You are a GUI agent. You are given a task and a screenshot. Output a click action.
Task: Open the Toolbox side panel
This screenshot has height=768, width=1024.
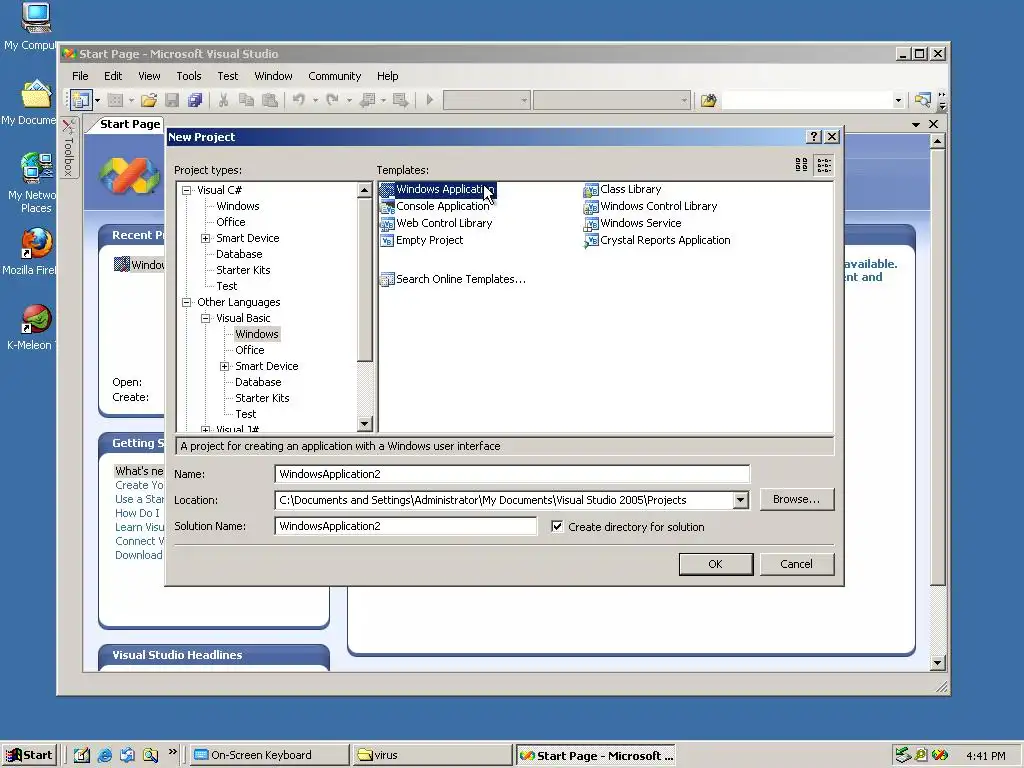[x=69, y=148]
